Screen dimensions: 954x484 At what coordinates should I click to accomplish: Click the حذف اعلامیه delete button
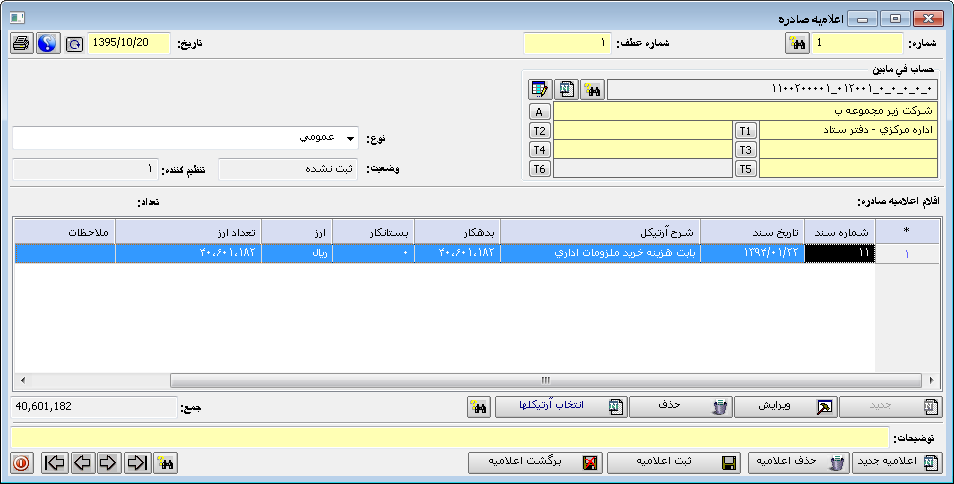[x=798, y=463]
